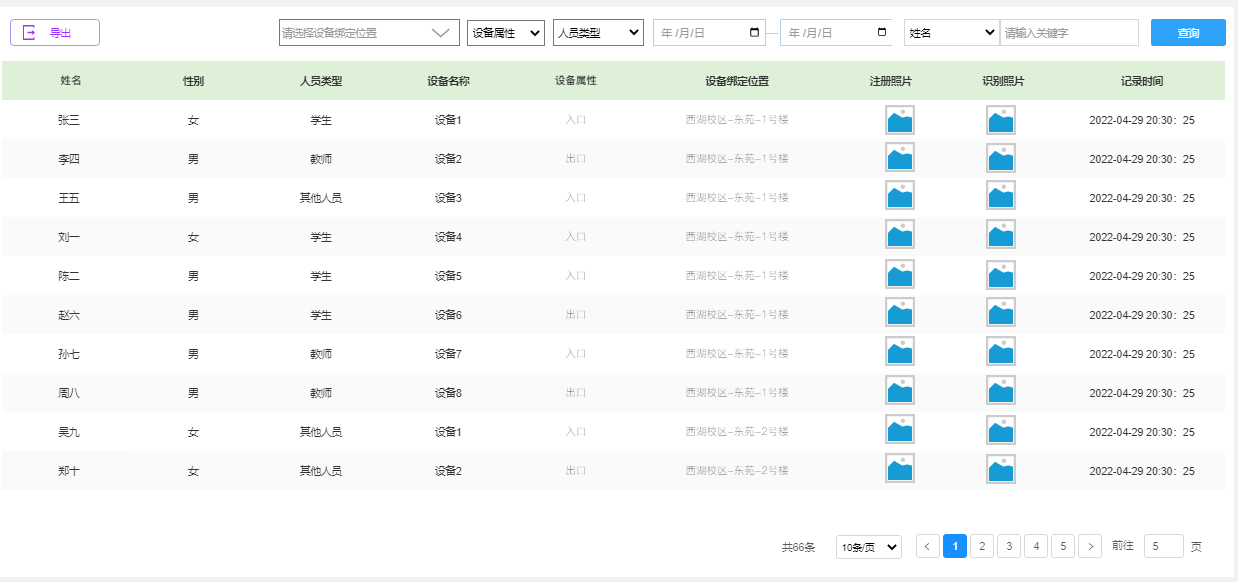This screenshot has width=1238, height=582.
Task: View 孙七's registration photo
Action: pyautogui.click(x=900, y=352)
